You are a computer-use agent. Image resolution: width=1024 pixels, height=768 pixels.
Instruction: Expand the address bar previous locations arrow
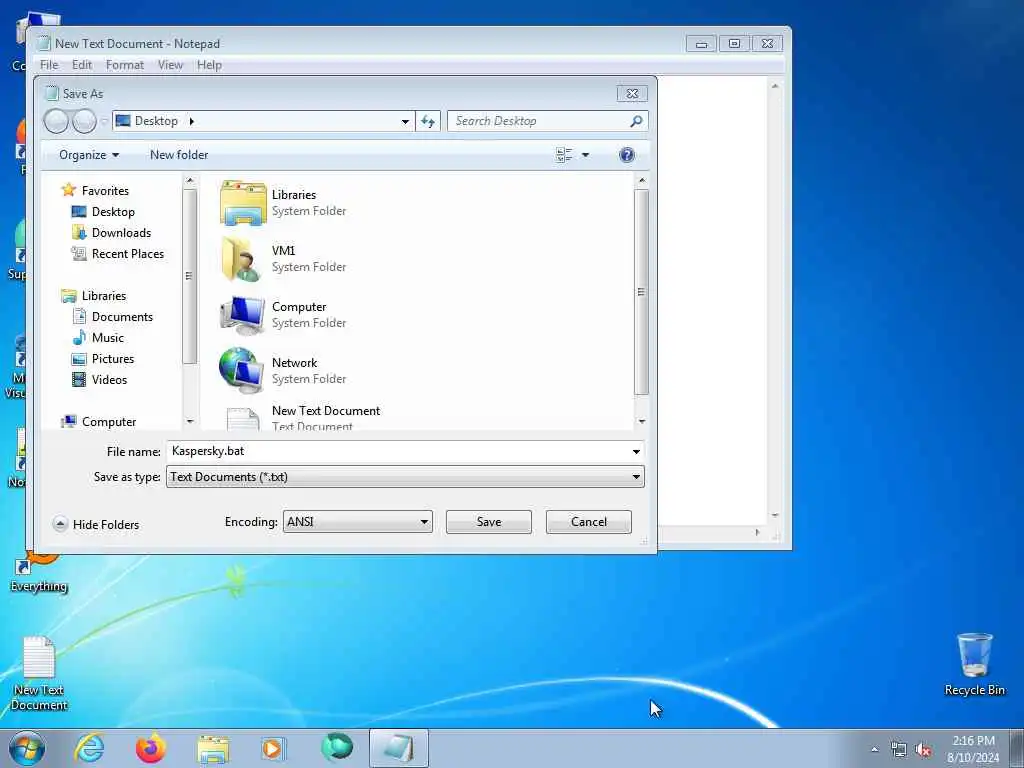pos(405,121)
